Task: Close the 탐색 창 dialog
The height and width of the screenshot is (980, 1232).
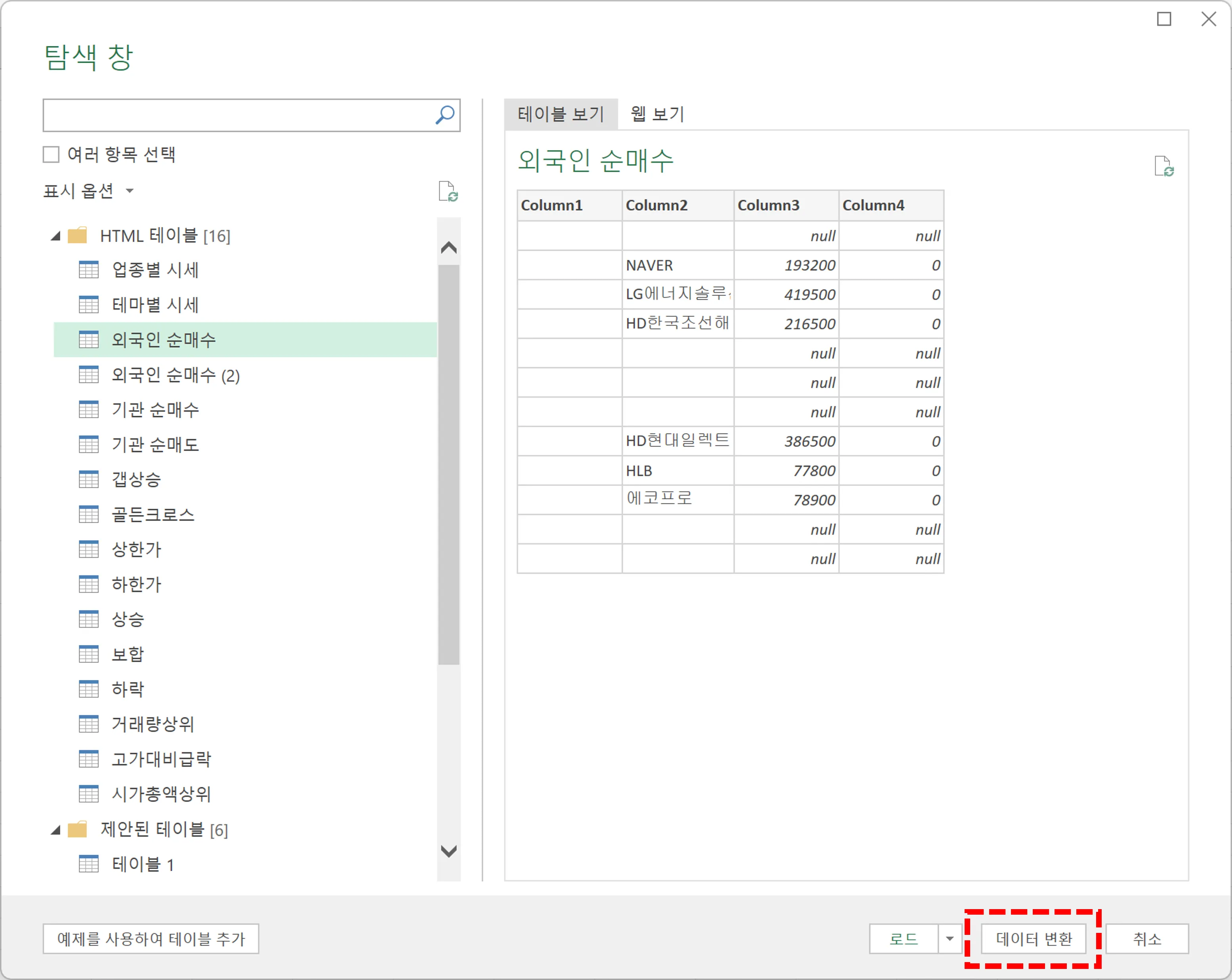Action: click(x=1209, y=19)
